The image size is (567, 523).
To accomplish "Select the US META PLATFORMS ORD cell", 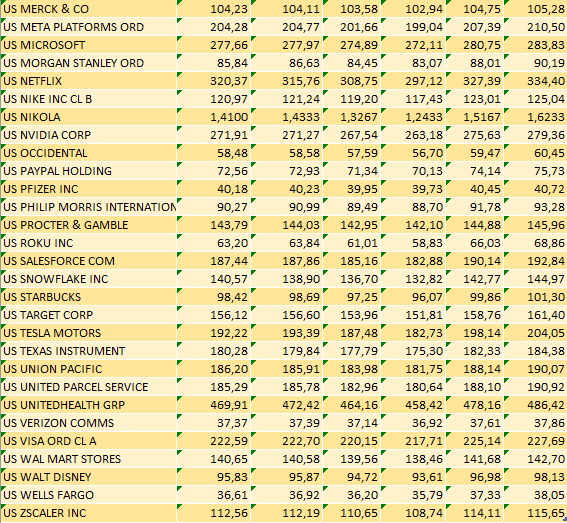I will 89,27.
